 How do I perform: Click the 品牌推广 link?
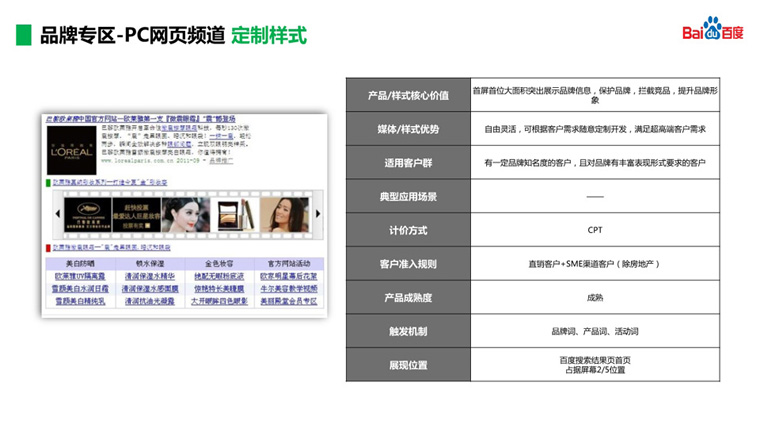221,160
